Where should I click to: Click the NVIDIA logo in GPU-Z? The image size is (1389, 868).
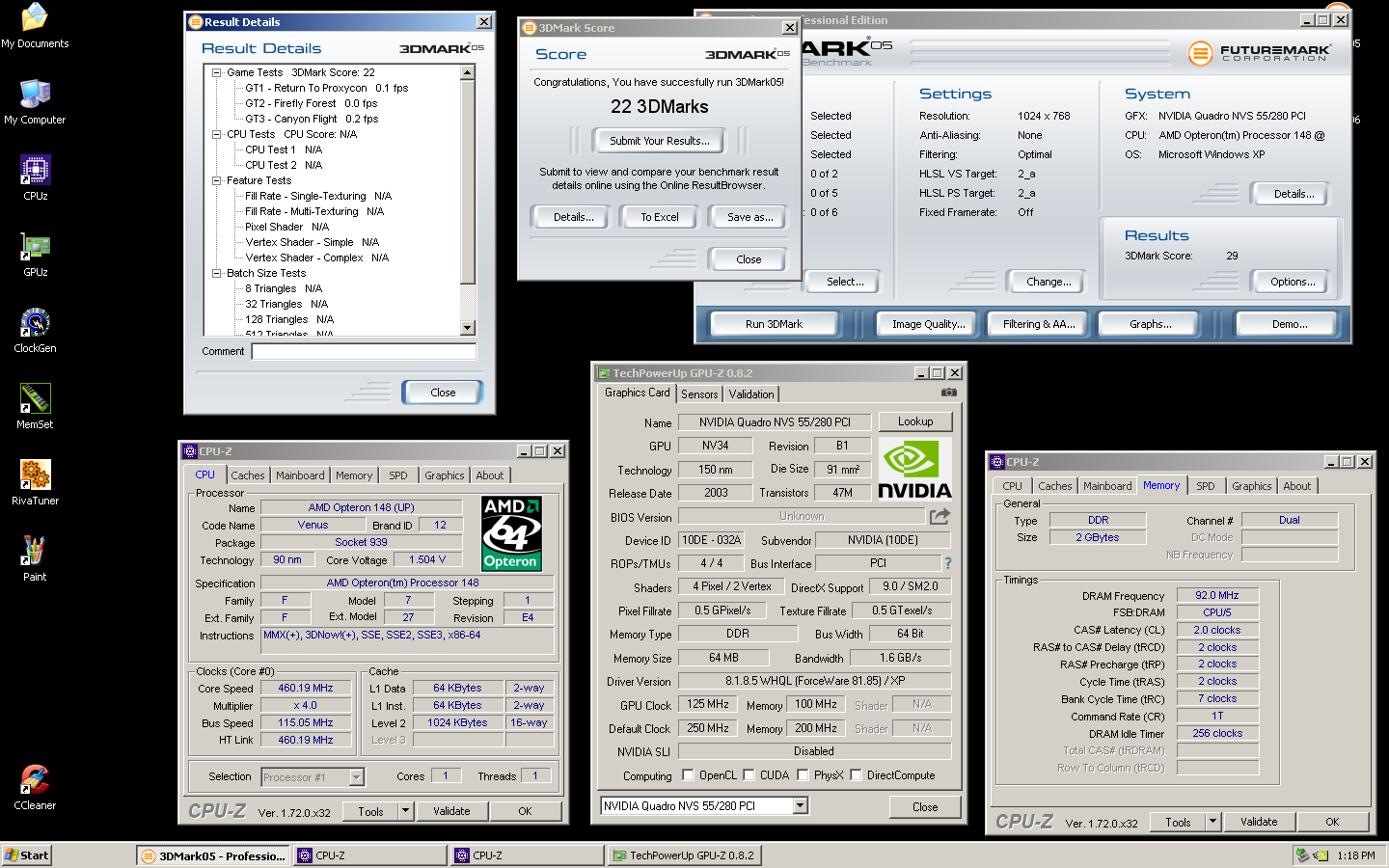[914, 469]
